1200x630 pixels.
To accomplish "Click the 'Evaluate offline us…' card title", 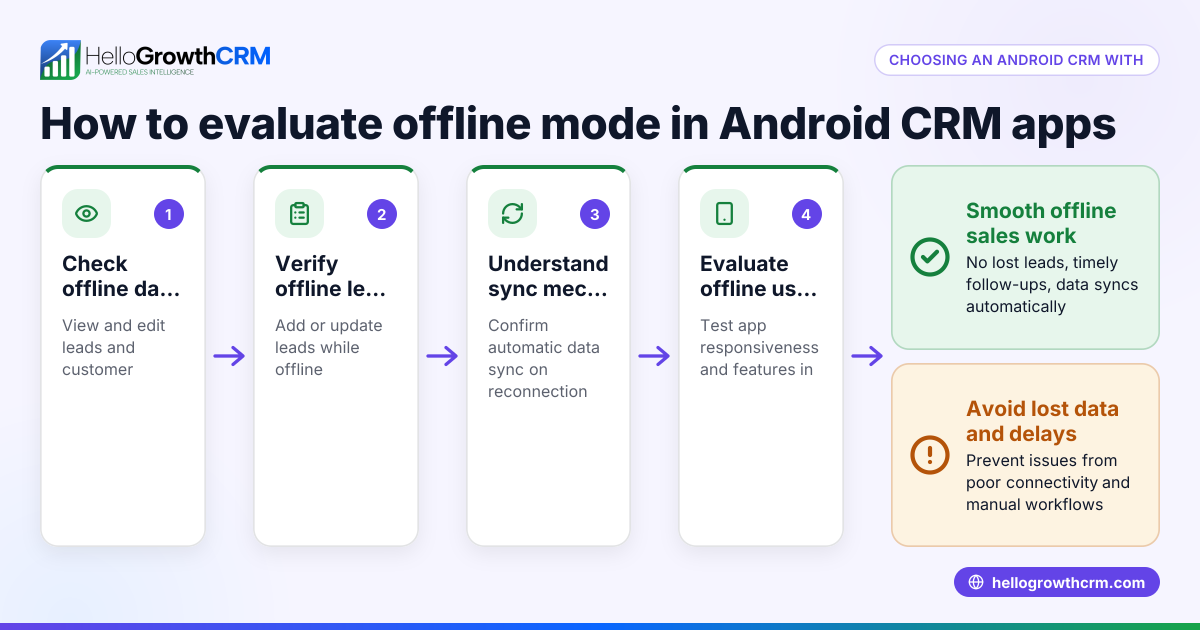I will point(759,276).
